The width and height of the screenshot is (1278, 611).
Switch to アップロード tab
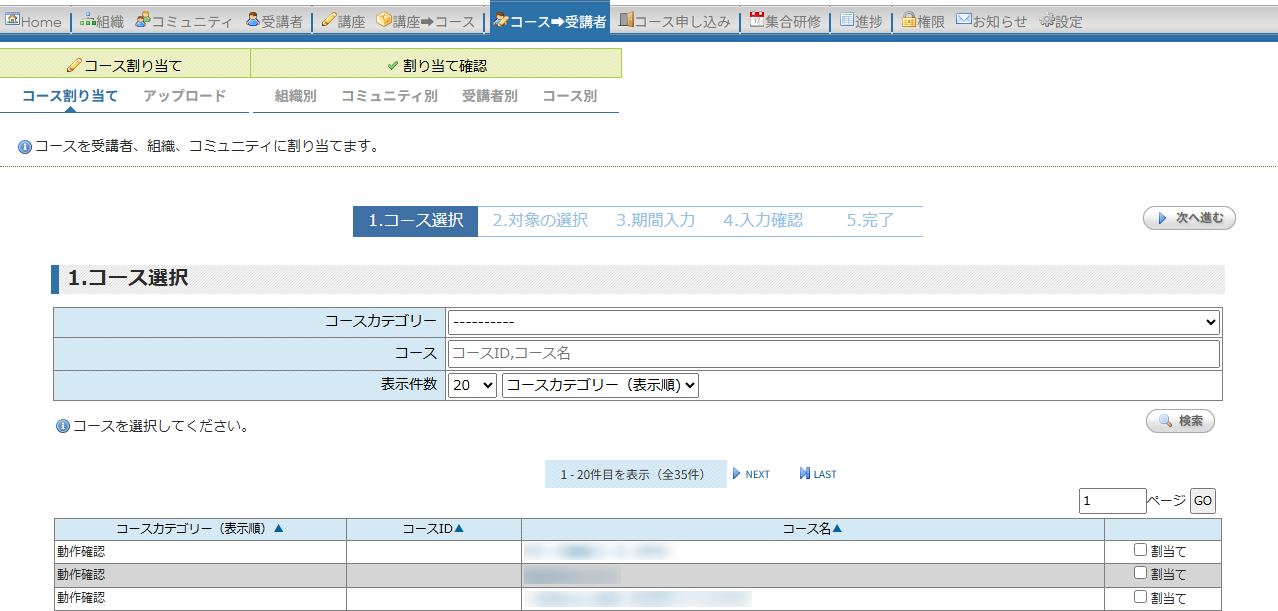coord(184,96)
